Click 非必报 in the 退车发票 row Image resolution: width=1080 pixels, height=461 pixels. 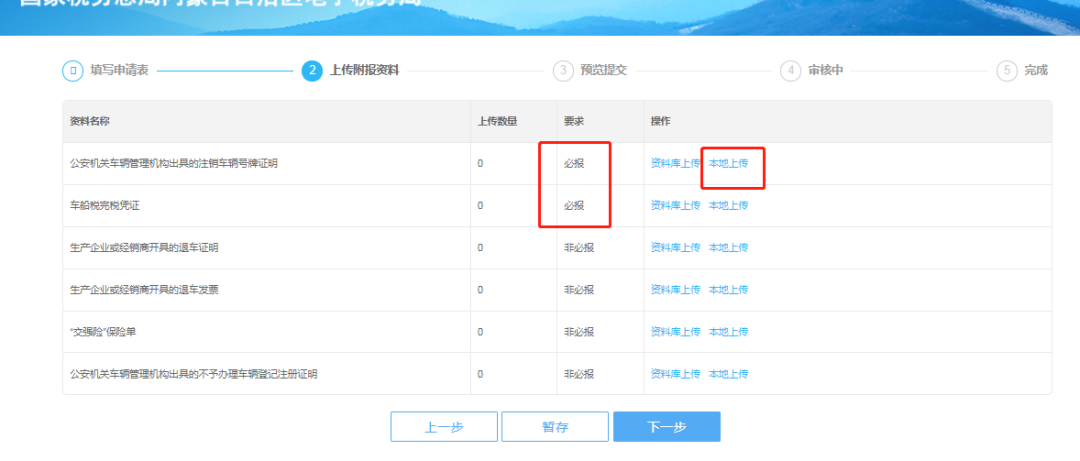point(579,289)
